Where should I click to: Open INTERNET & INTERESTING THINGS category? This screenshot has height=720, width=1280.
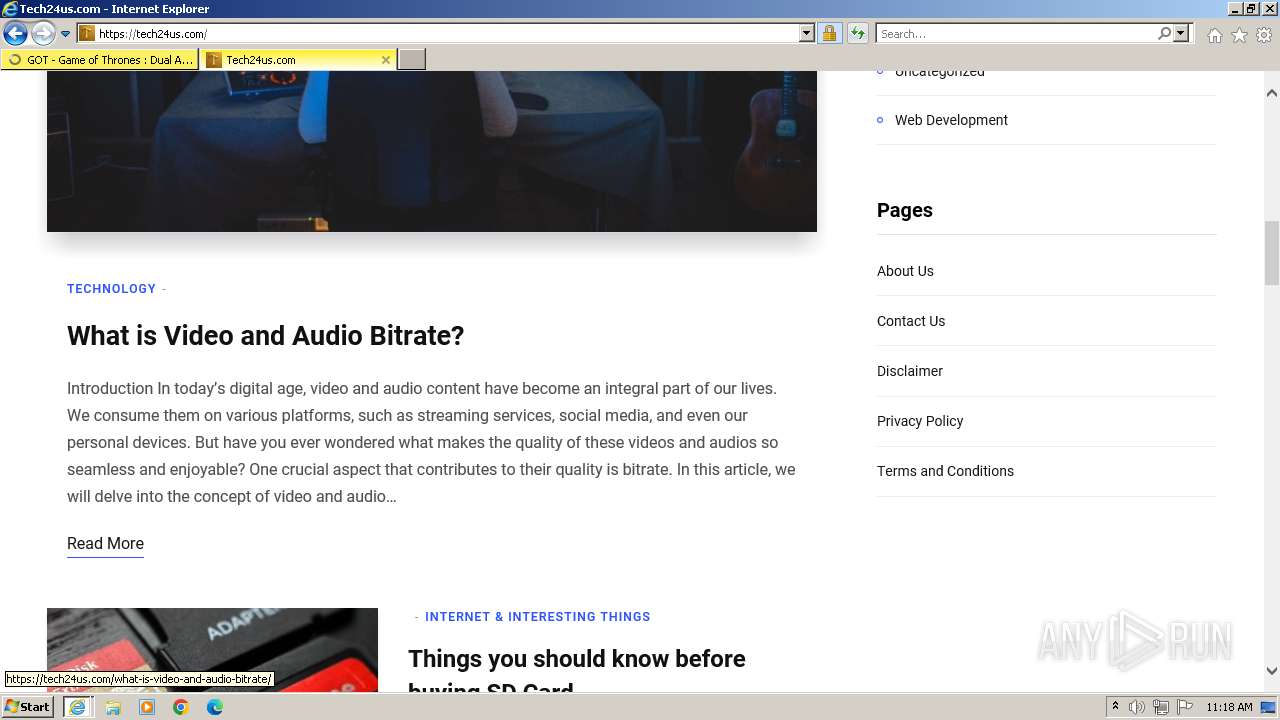(537, 617)
